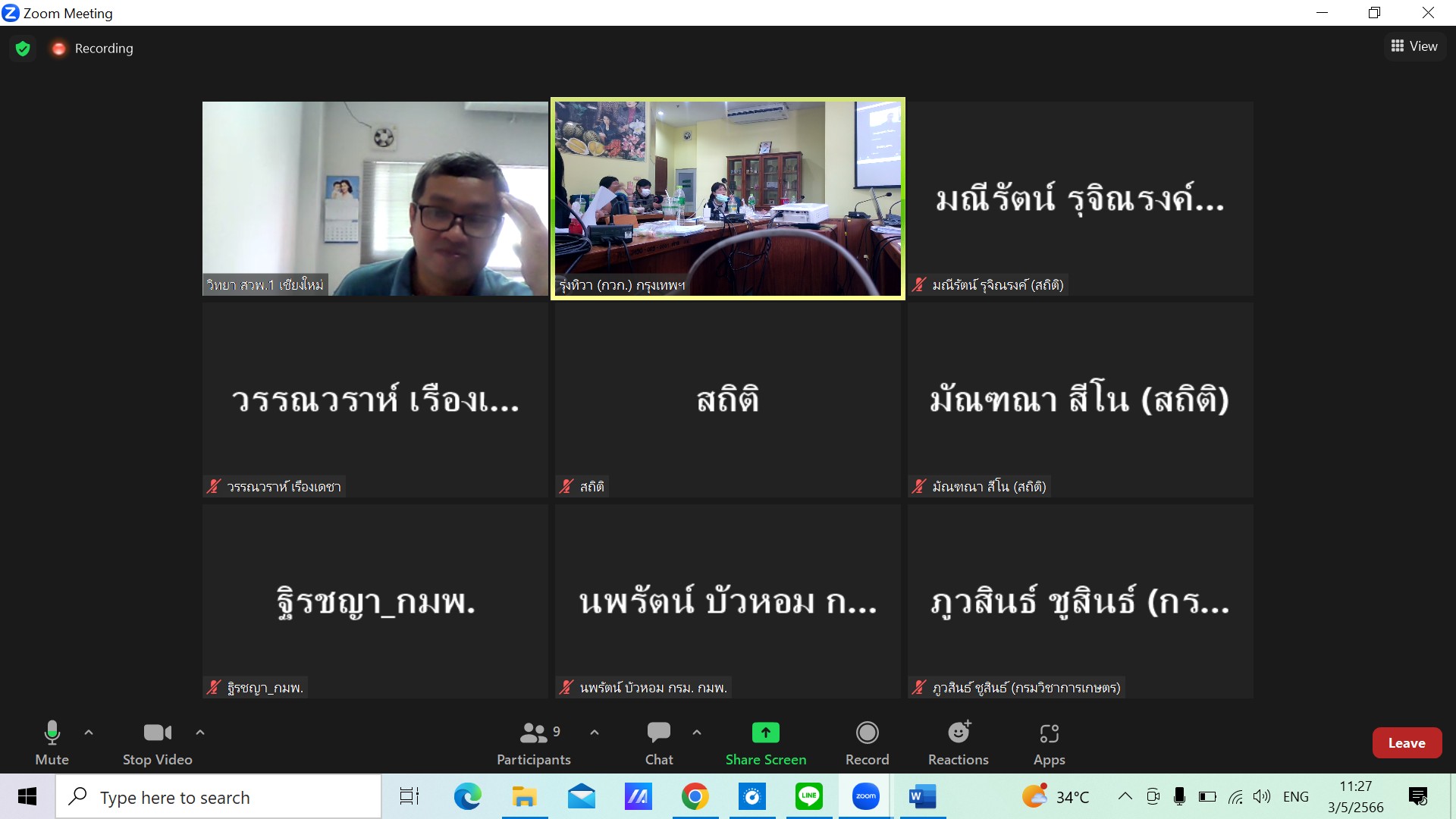Expand participants options arrow
The image size is (1456, 819).
tap(595, 733)
